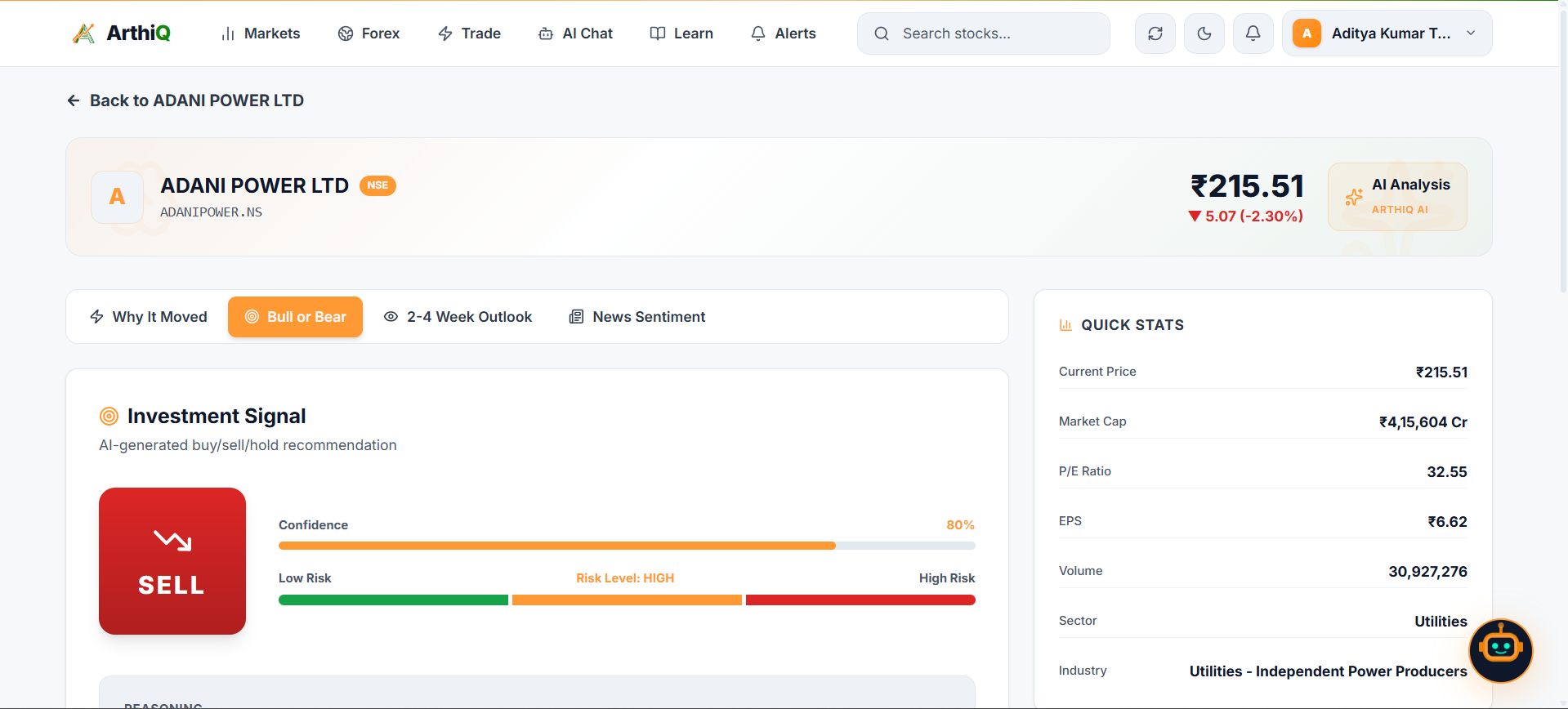This screenshot has width=1568, height=709.
Task: Click the search magnifier icon
Action: (882, 33)
